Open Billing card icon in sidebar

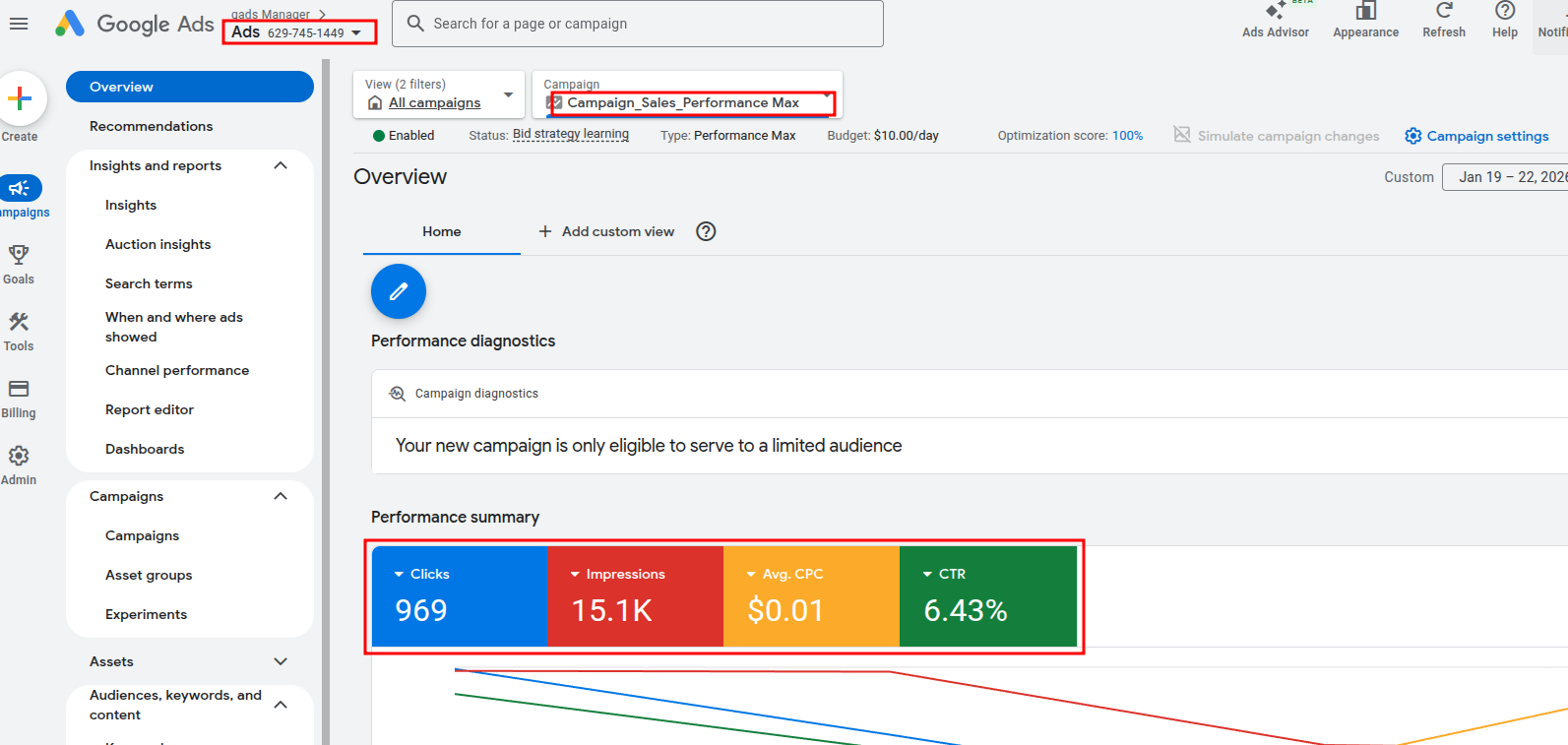19,389
